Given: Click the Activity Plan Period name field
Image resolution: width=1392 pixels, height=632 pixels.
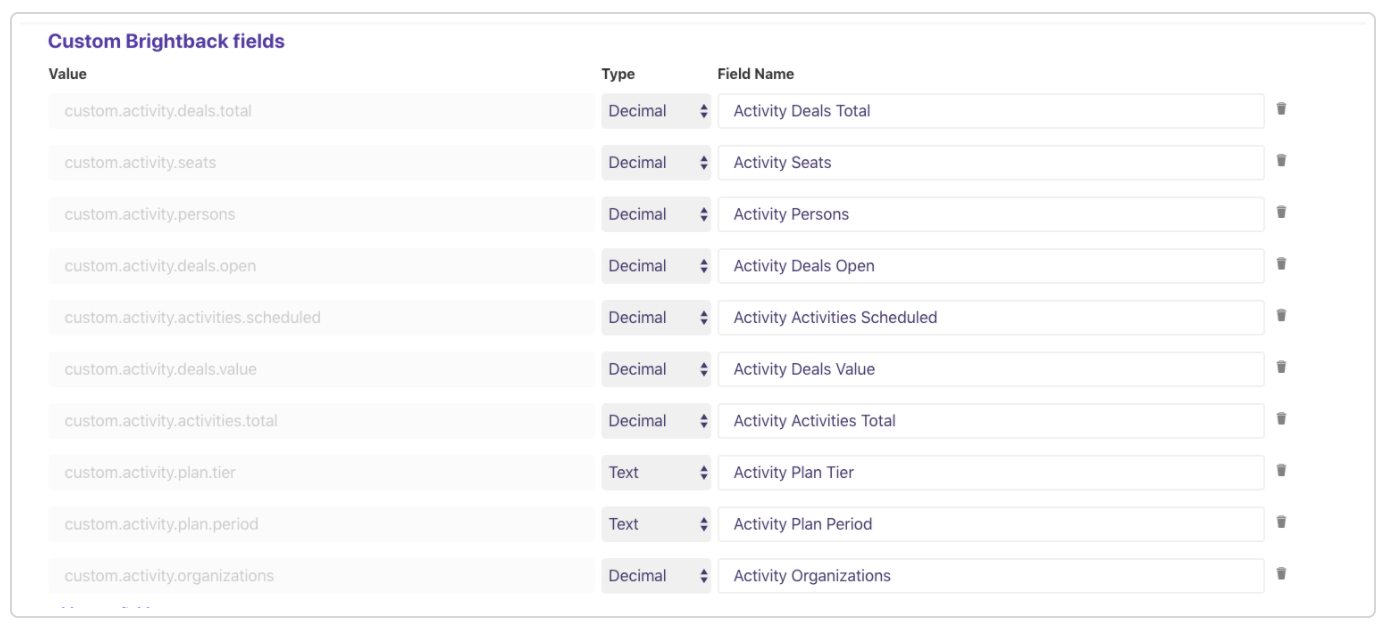Looking at the screenshot, I should click(x=990, y=524).
